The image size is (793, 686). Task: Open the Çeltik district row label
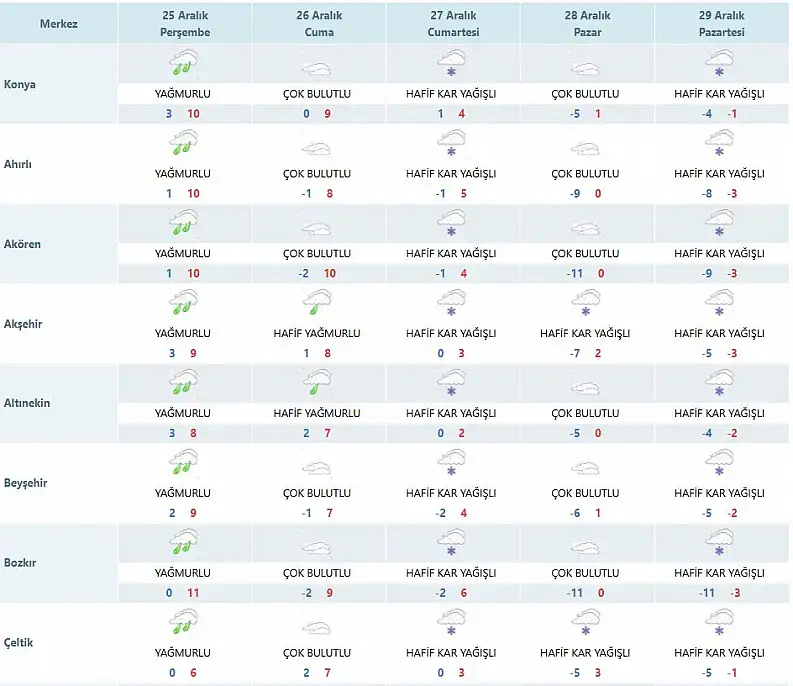tap(20, 642)
